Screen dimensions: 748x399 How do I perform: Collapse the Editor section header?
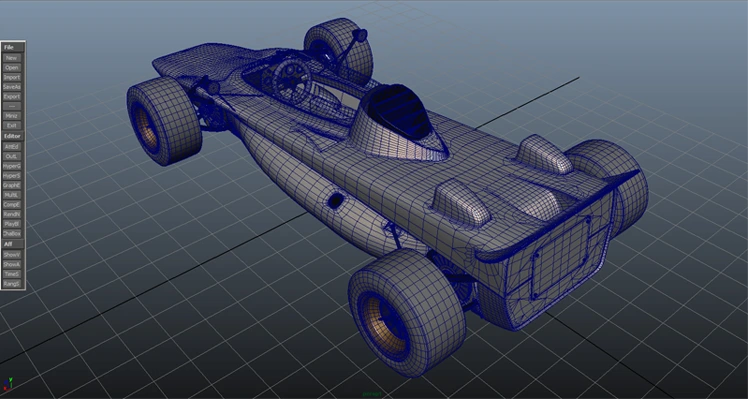click(x=12, y=136)
